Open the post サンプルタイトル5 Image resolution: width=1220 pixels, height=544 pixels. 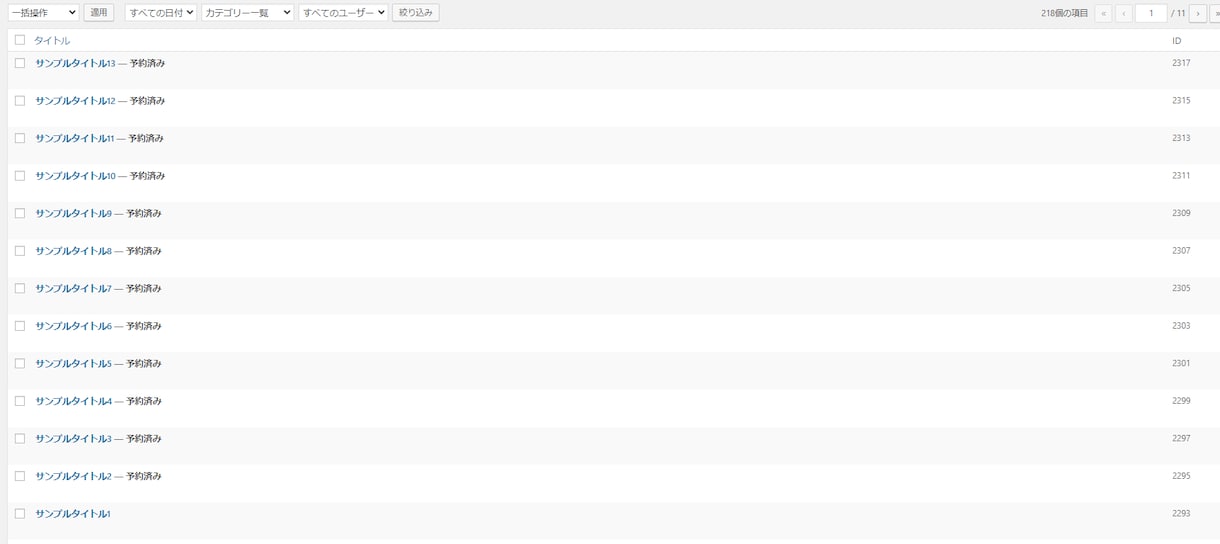73,363
